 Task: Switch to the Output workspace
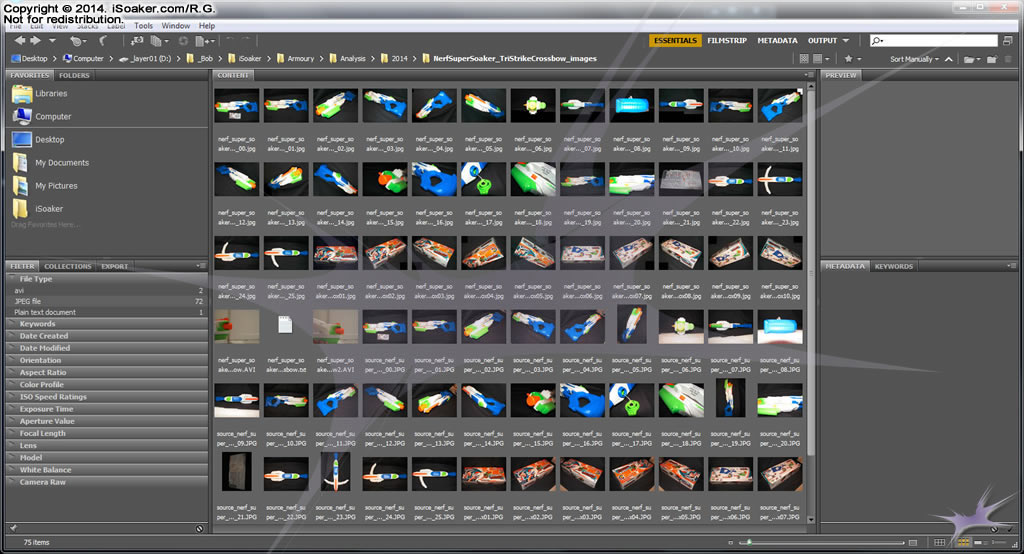tap(822, 41)
